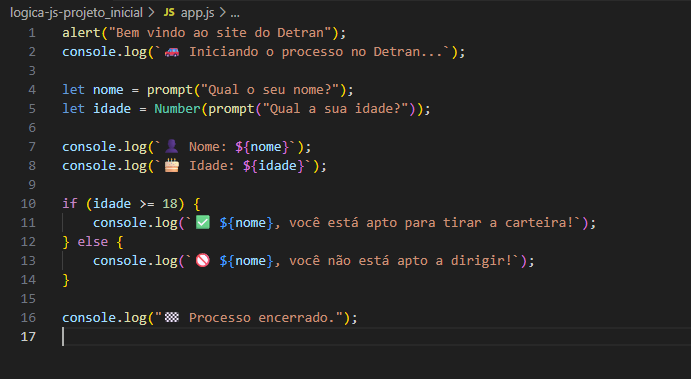Image resolution: width=691 pixels, height=379 pixels.
Task: Click the birthday cake emoji on line 8
Action: pyautogui.click(x=172, y=166)
